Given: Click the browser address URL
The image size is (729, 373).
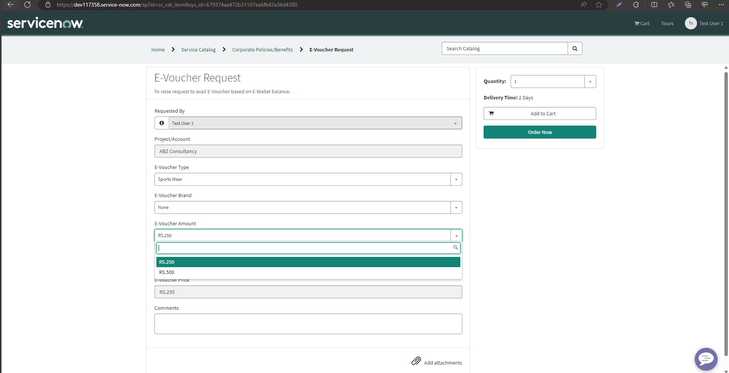Looking at the screenshot, I should point(177,5).
